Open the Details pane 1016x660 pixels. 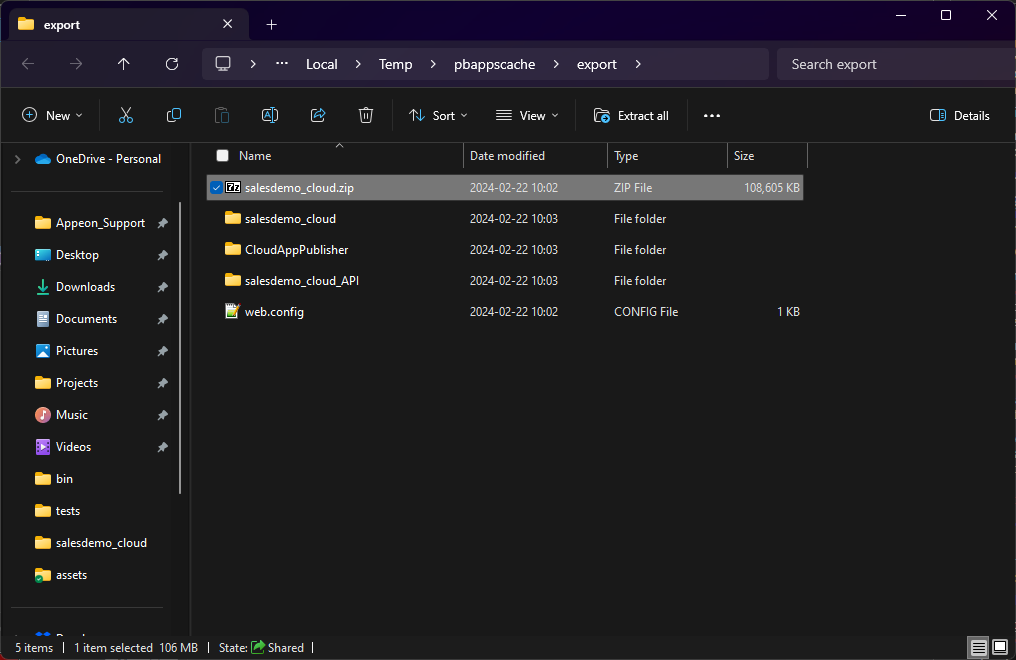pos(958,114)
